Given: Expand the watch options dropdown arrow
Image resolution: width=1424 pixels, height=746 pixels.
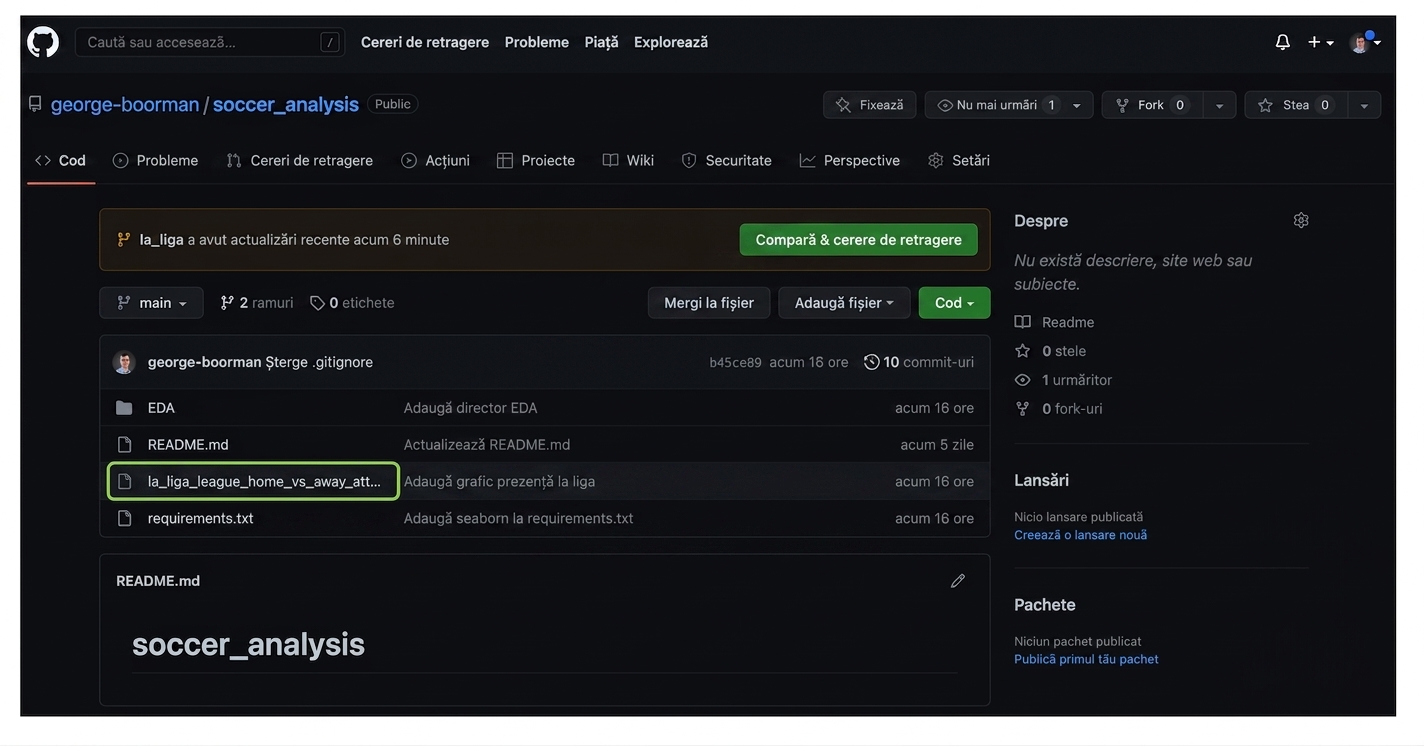Looking at the screenshot, I should click(1077, 105).
